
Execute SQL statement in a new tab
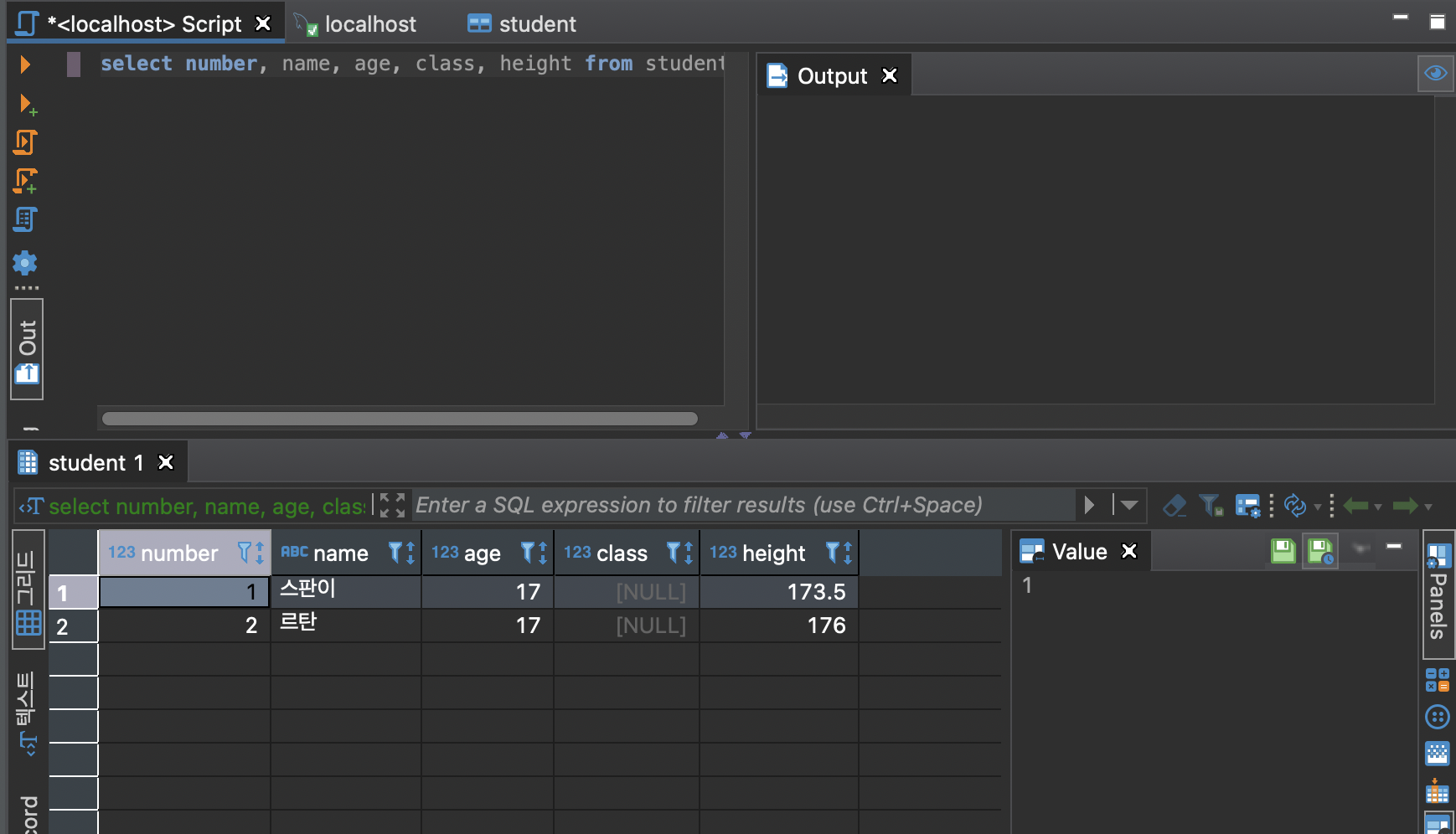(28, 105)
